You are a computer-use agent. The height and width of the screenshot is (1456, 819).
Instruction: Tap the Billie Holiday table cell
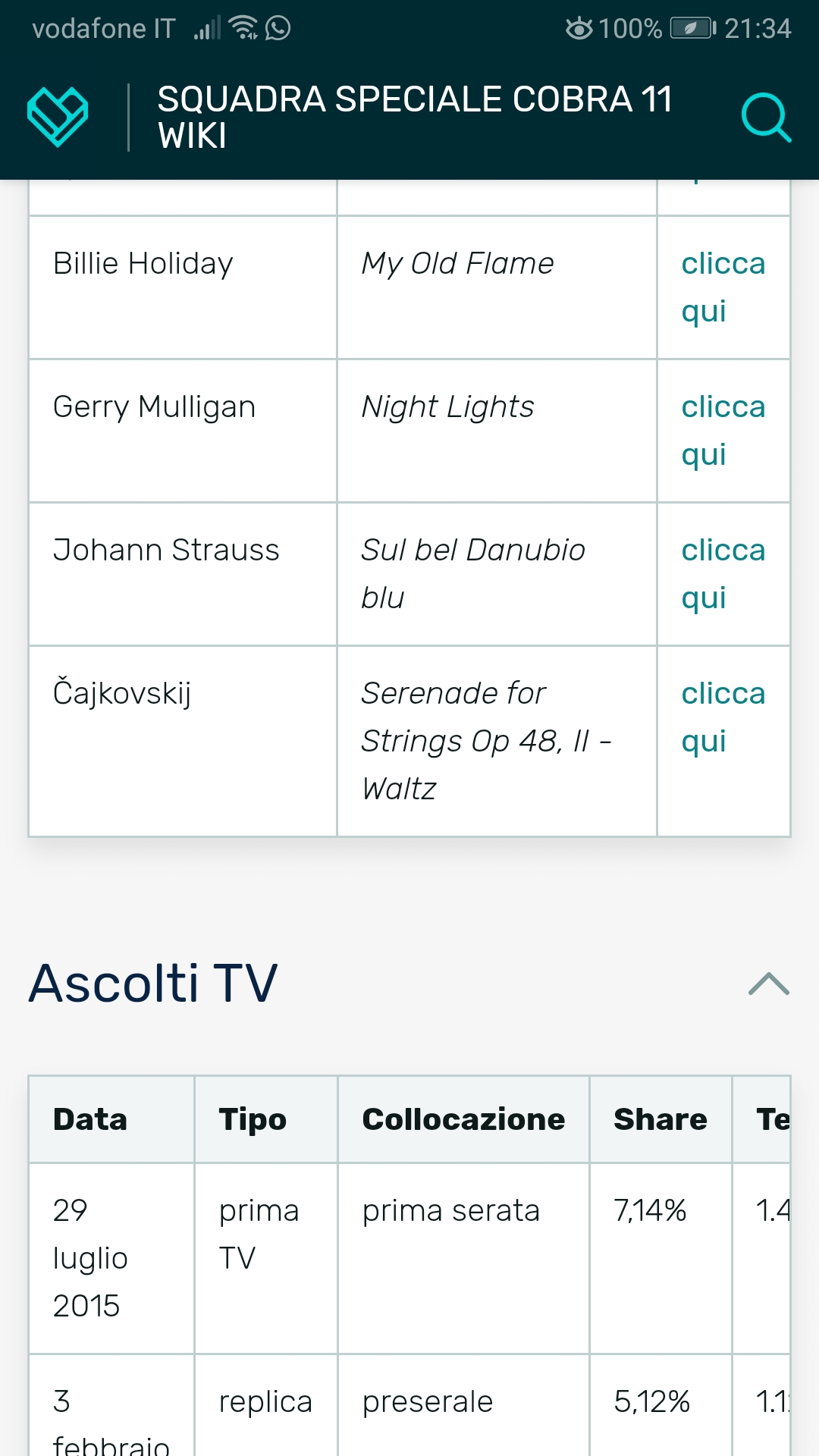(x=143, y=264)
